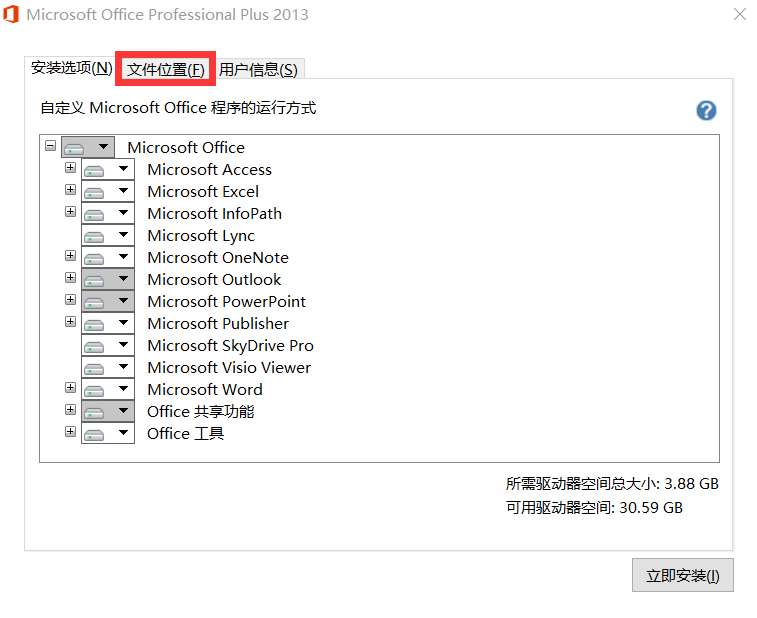Expand the Microsoft Outlook node
This screenshot has width=757, height=618.
point(70,277)
